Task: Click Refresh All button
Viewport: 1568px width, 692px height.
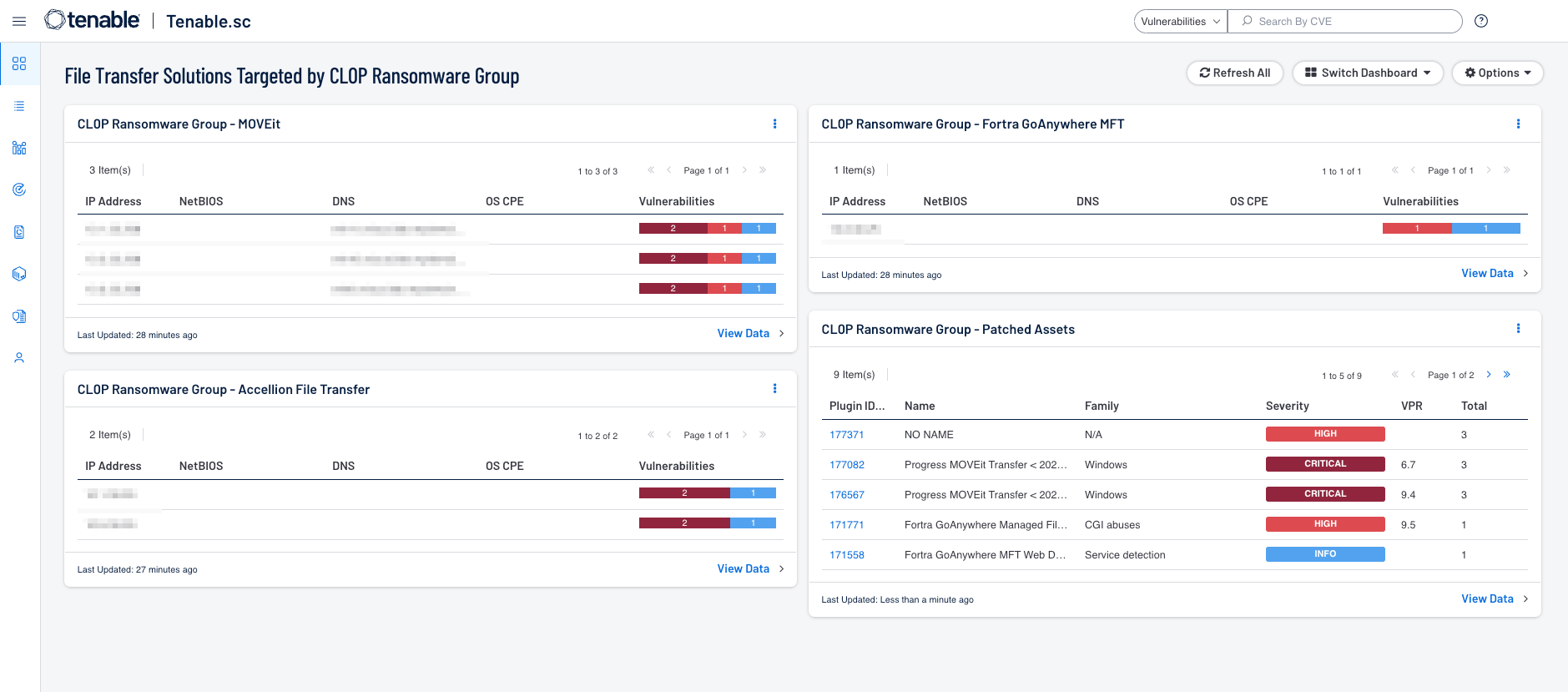Action: 1235,73
